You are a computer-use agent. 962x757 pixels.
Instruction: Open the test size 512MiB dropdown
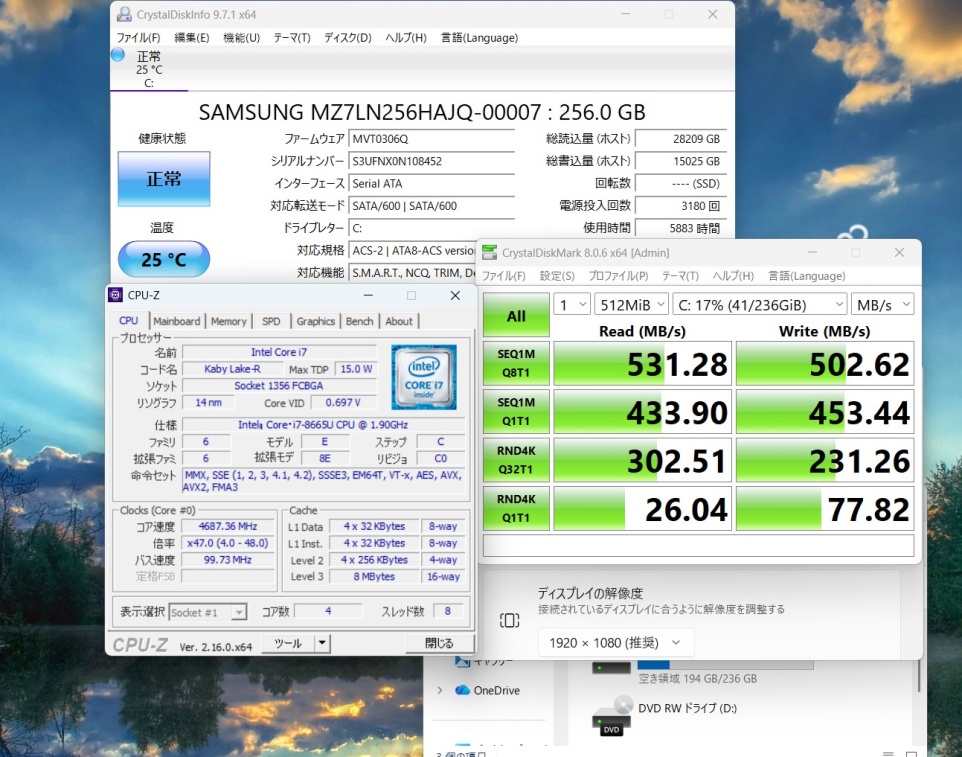[x=631, y=304]
